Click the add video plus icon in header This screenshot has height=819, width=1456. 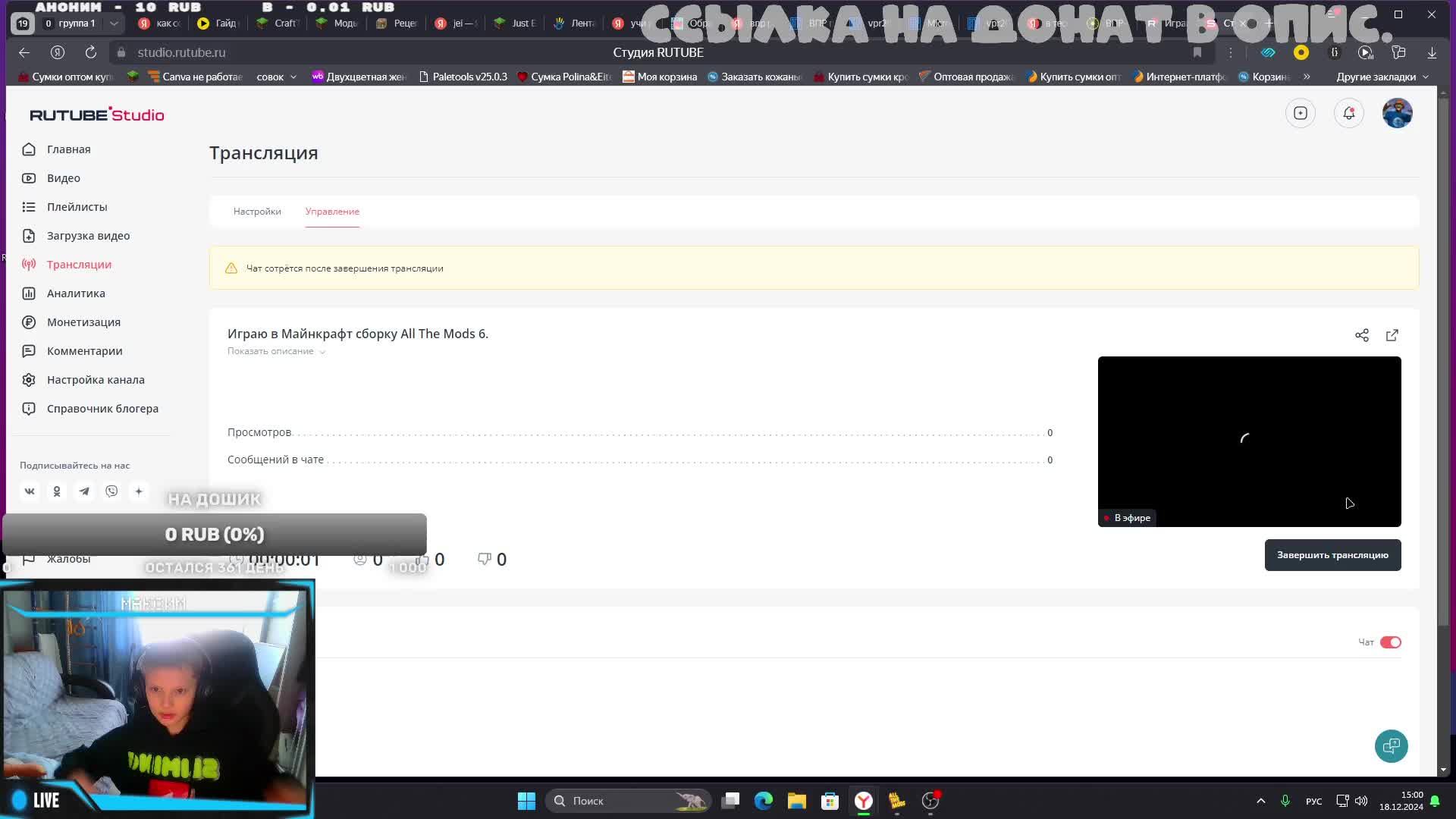pos(1301,113)
